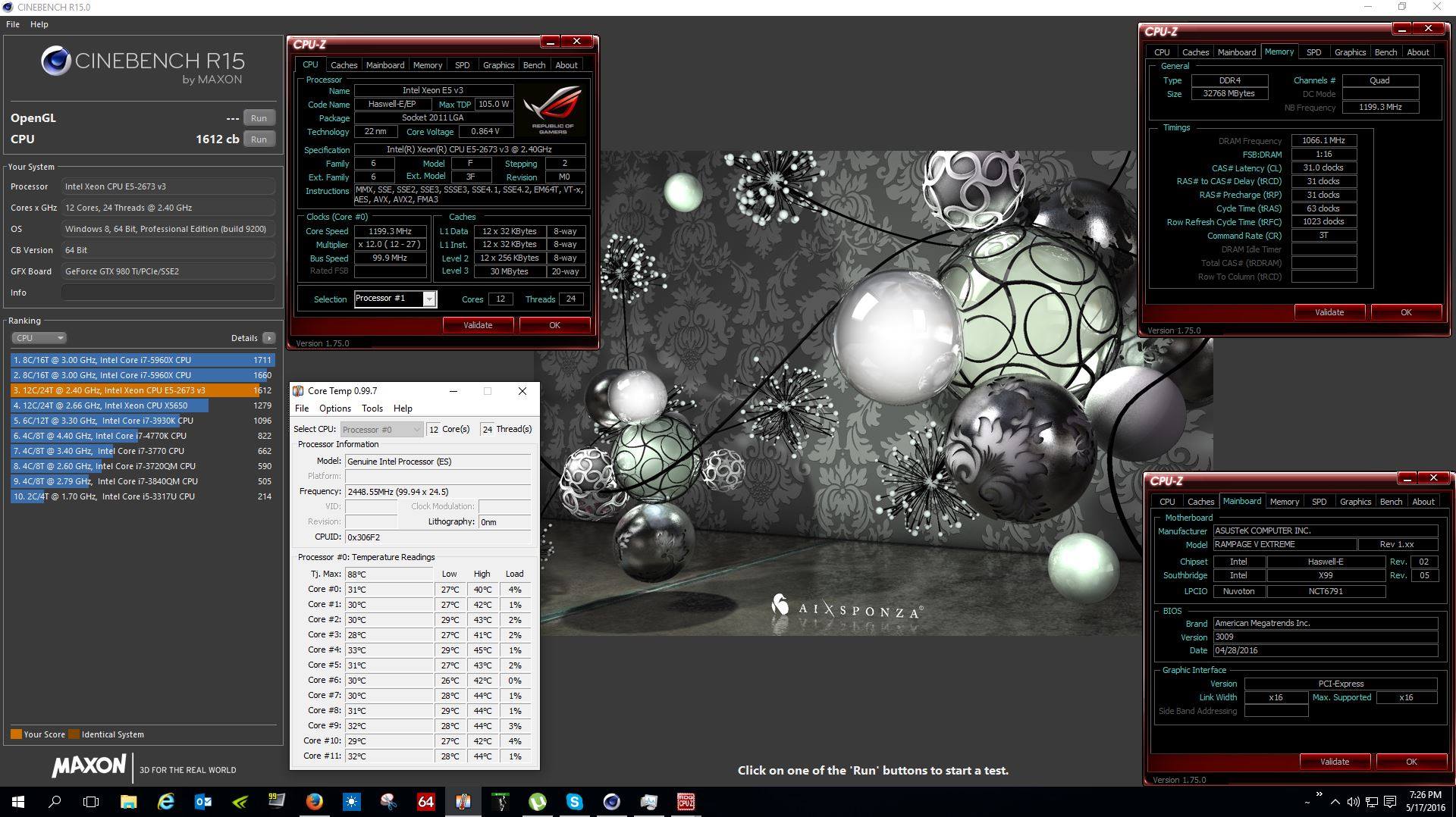Viewport: 1456px width, 817px height.
Task: Run the CPU benchmark
Action: pos(259,139)
